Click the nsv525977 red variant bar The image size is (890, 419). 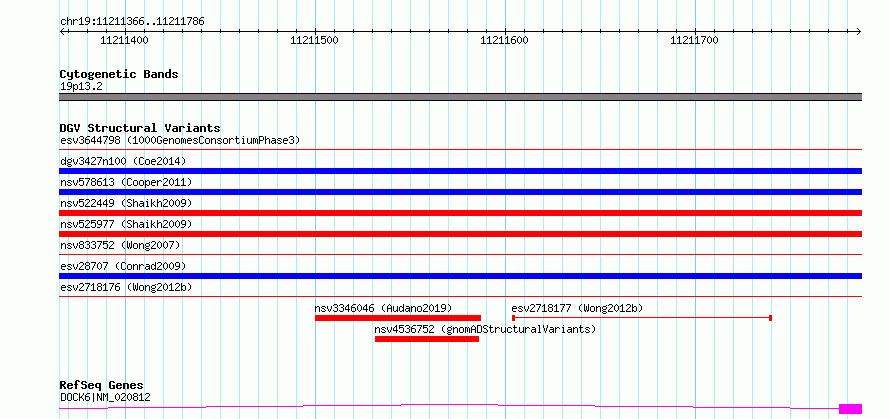460,234
